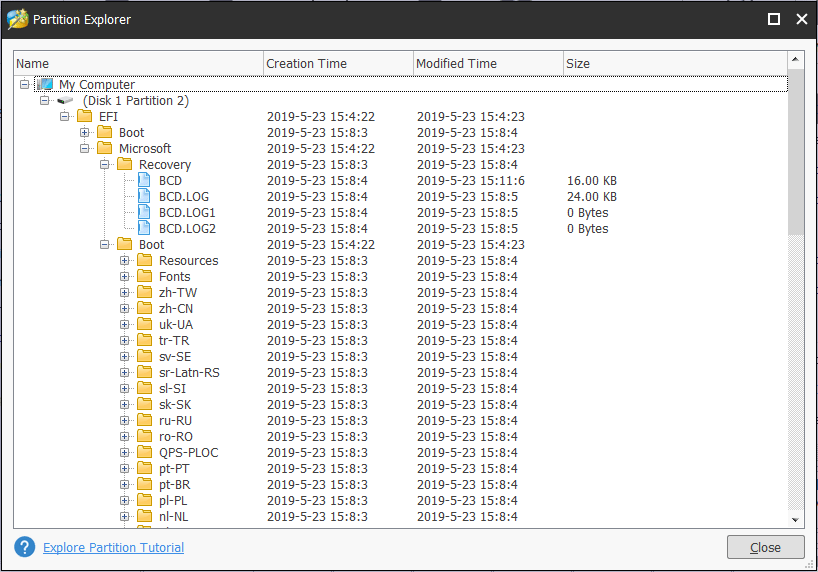Image resolution: width=818 pixels, height=572 pixels.
Task: Sort by the Modified Time column header
Action: 488,63
